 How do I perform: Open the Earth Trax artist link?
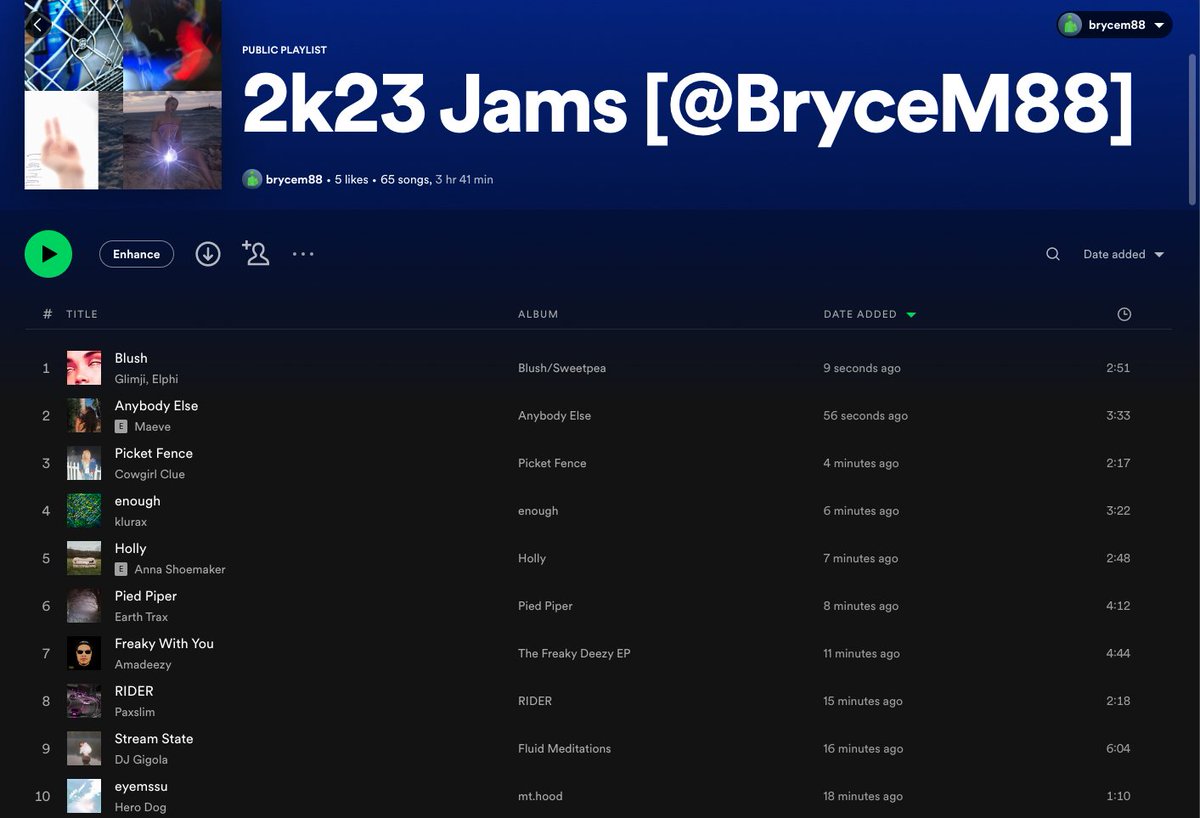(x=141, y=617)
